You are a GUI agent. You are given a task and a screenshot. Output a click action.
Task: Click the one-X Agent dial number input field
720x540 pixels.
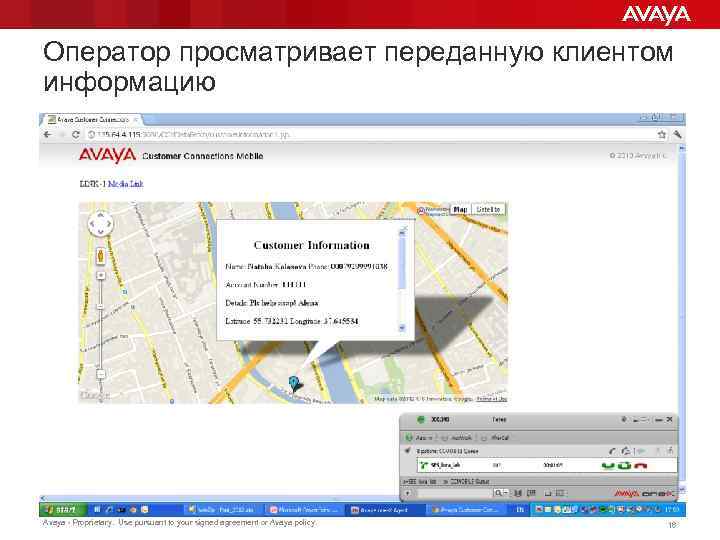(455, 493)
